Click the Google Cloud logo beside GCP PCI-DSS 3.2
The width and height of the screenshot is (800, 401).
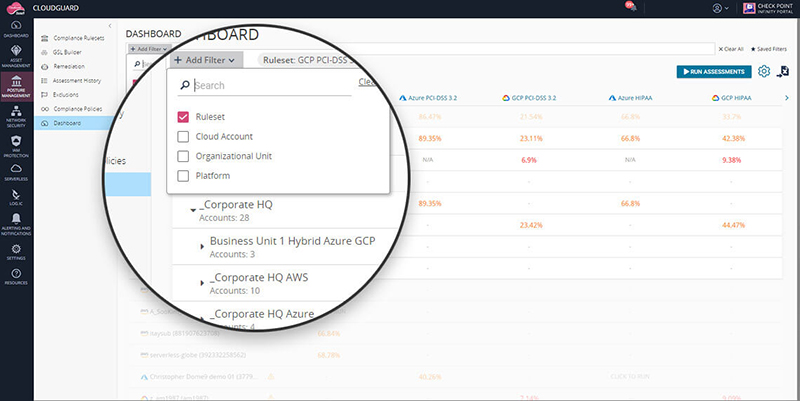[506, 98]
